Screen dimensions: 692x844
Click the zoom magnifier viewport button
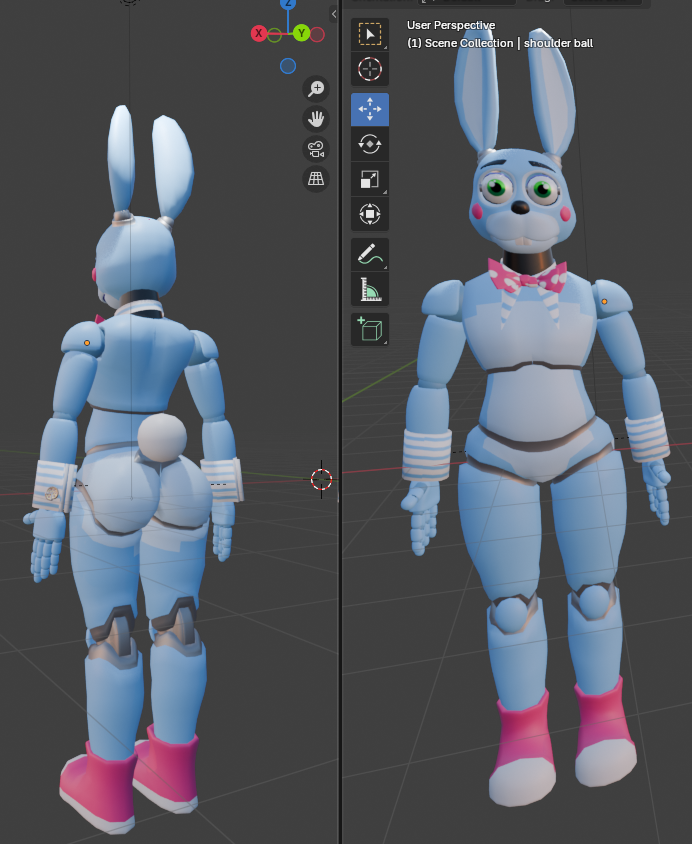click(x=316, y=89)
